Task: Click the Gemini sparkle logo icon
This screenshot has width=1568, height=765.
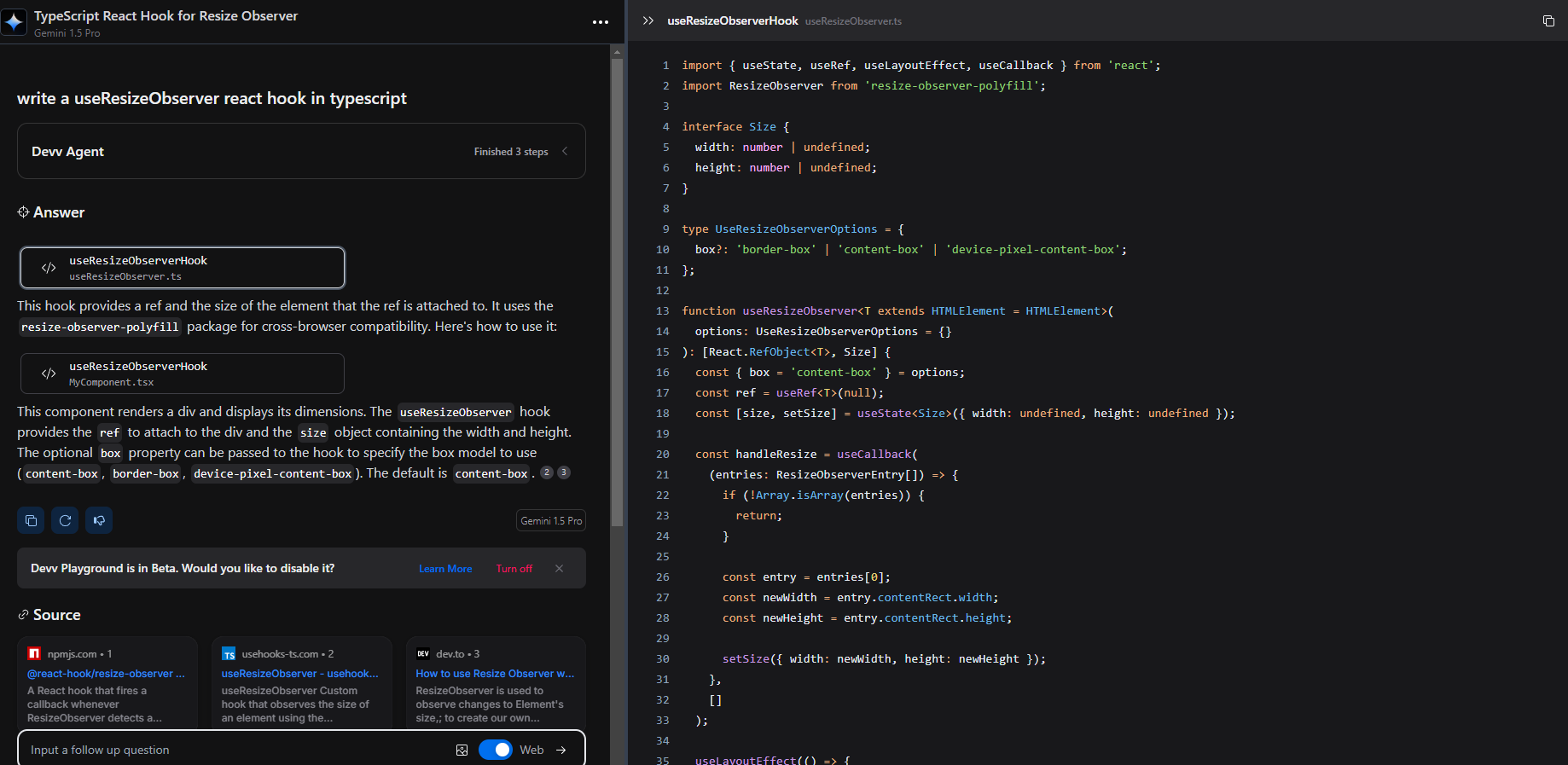Action: [15, 22]
